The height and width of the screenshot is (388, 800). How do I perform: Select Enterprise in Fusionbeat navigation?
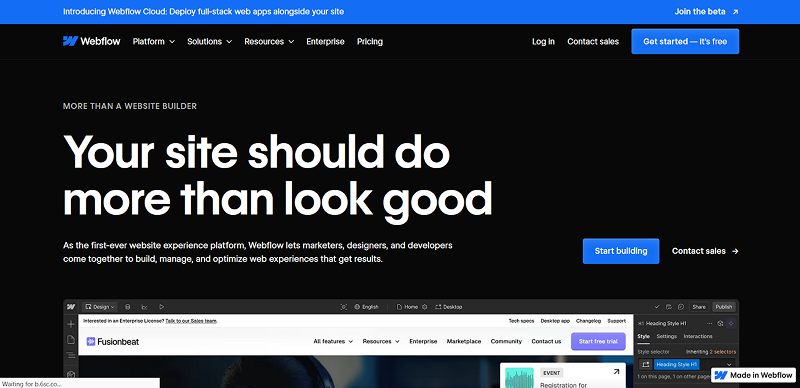tap(423, 342)
